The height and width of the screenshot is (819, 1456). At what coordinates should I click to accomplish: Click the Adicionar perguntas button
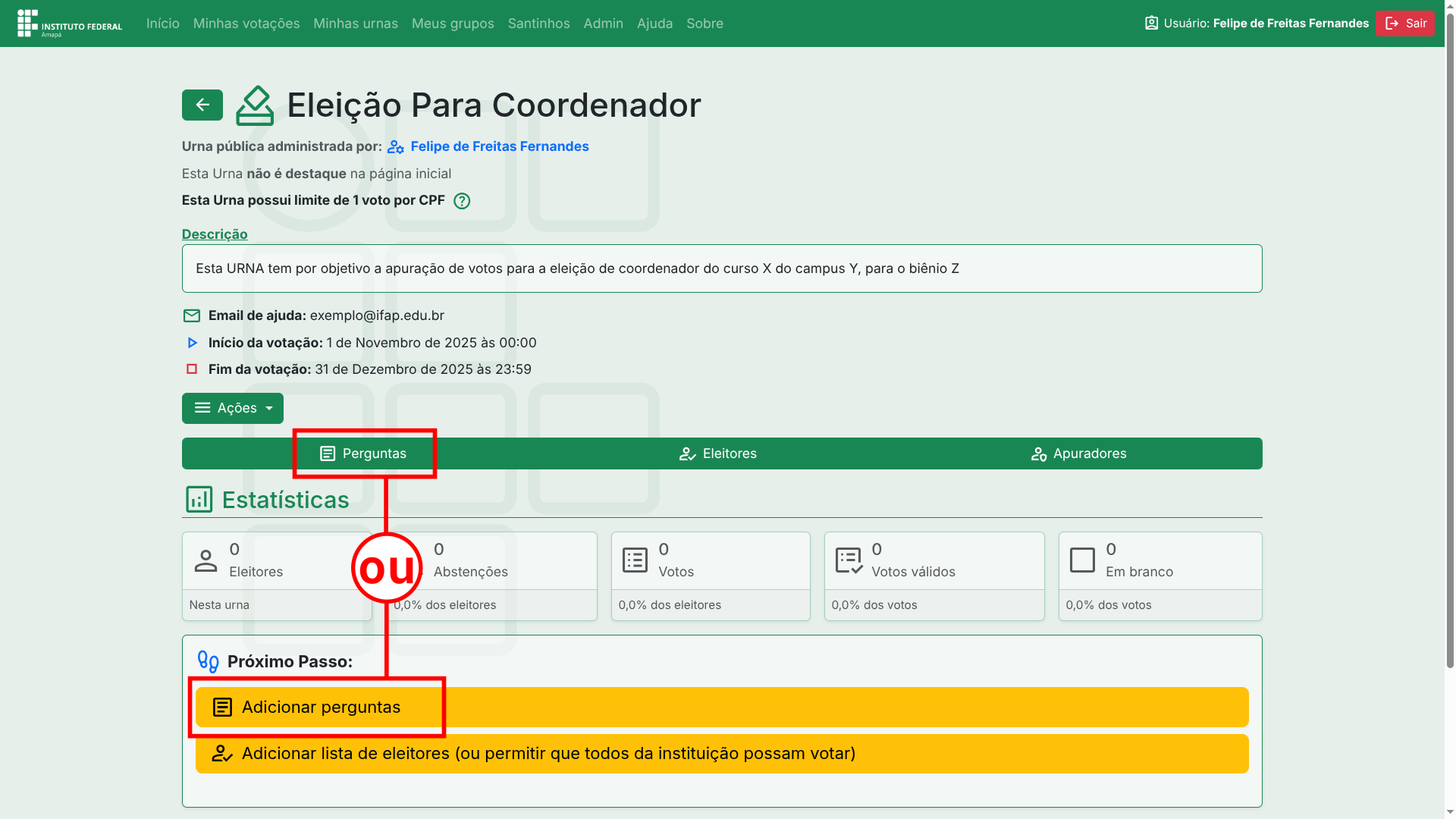click(x=320, y=707)
